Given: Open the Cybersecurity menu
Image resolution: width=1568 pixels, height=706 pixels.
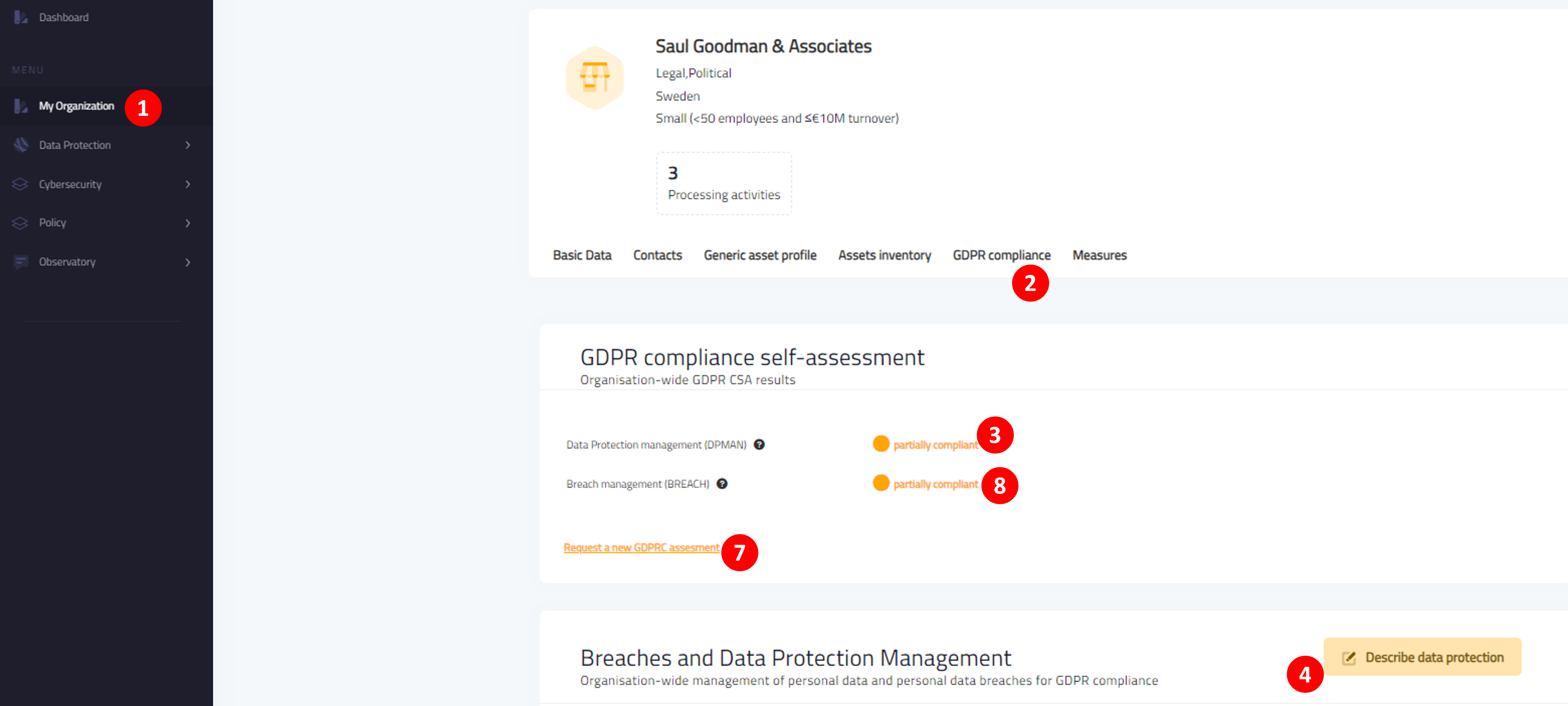Looking at the screenshot, I should (x=70, y=184).
